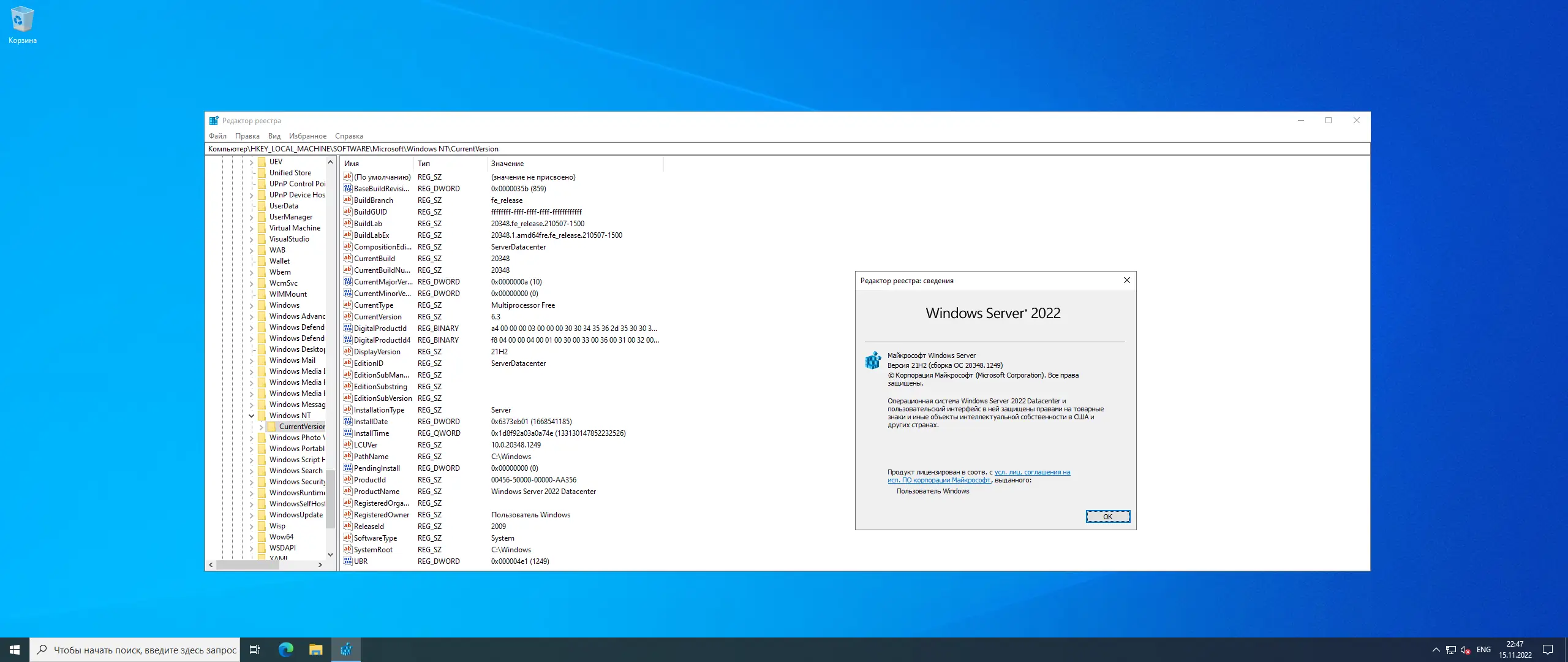1568x662 pixels.
Task: Collapse the Windows NT tree node
Action: click(251, 416)
